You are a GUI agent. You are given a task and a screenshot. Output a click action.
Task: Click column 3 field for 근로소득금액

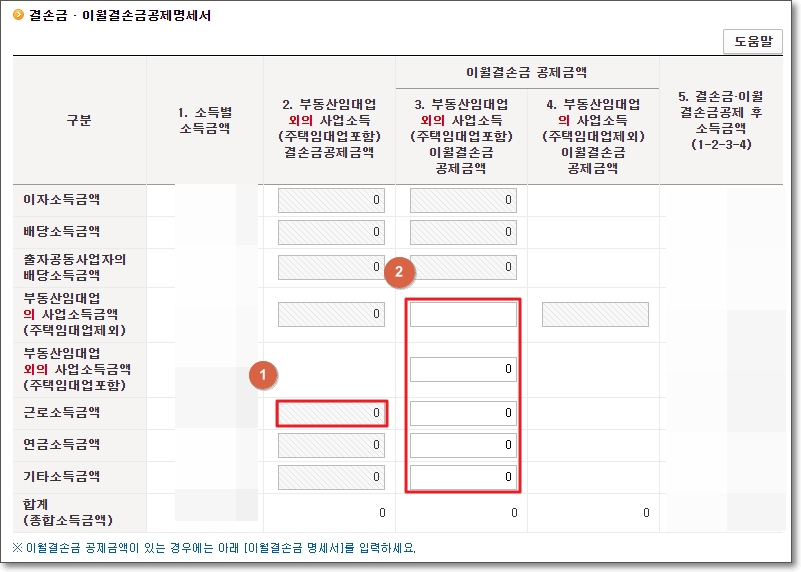click(463, 413)
